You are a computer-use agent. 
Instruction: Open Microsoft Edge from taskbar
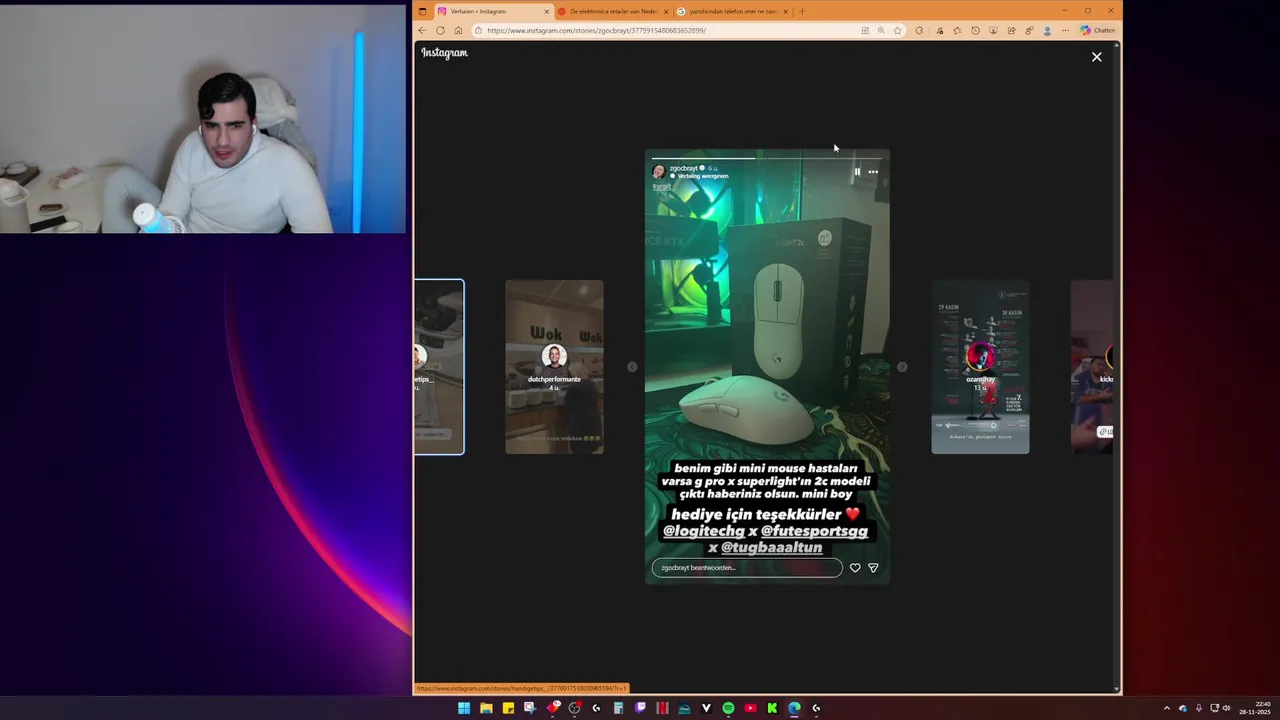click(794, 708)
